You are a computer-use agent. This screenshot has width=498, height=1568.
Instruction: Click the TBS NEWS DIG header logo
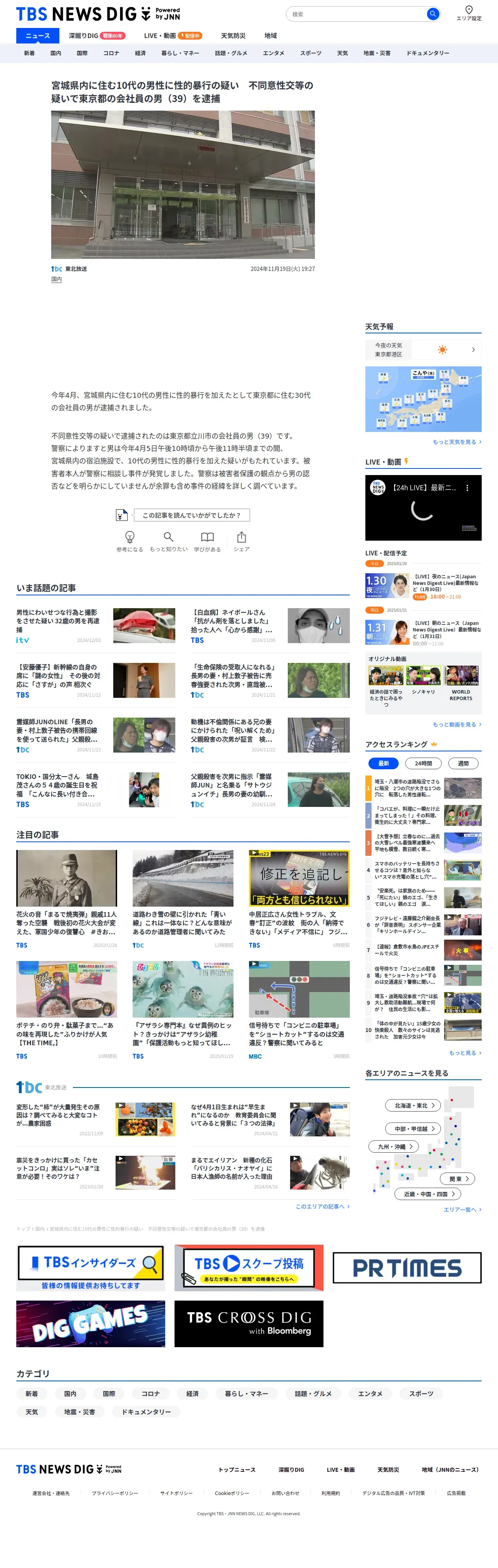coord(98,14)
